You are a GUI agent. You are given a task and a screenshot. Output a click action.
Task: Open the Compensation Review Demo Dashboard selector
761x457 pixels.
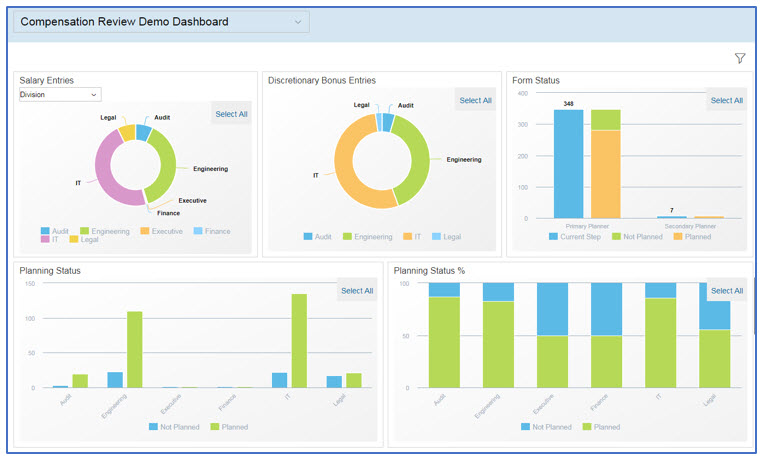(x=161, y=22)
